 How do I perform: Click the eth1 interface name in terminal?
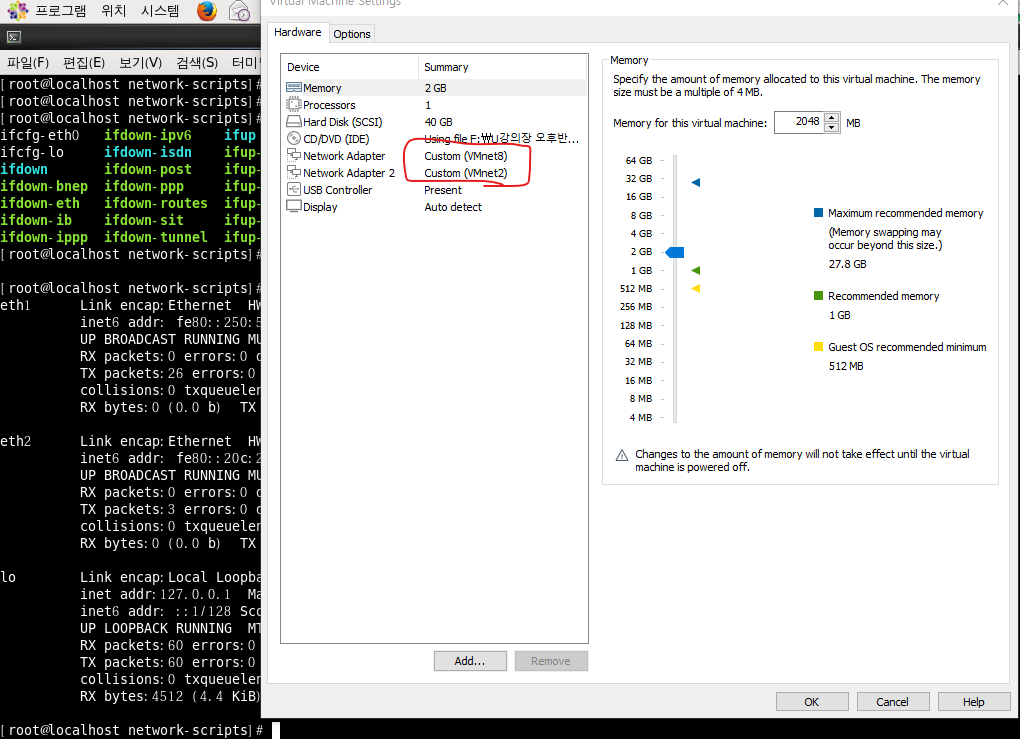point(16,305)
